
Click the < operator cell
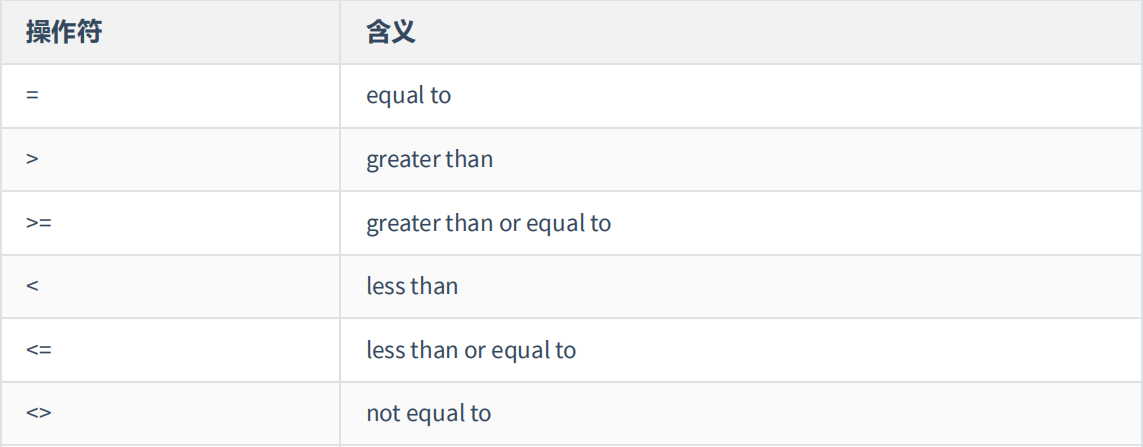(x=33, y=287)
